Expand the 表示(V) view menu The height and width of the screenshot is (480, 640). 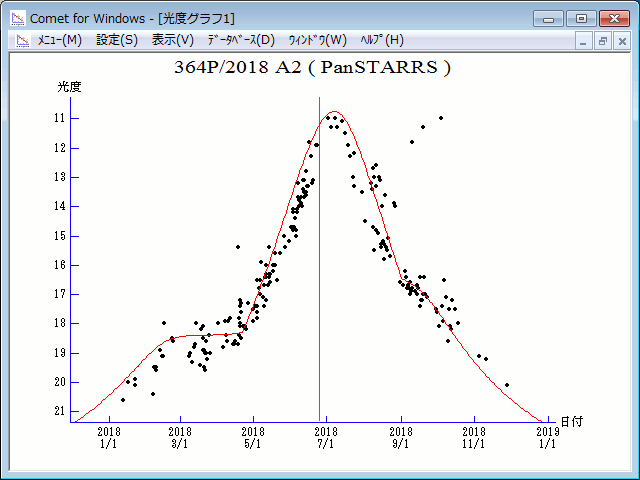(x=172, y=40)
